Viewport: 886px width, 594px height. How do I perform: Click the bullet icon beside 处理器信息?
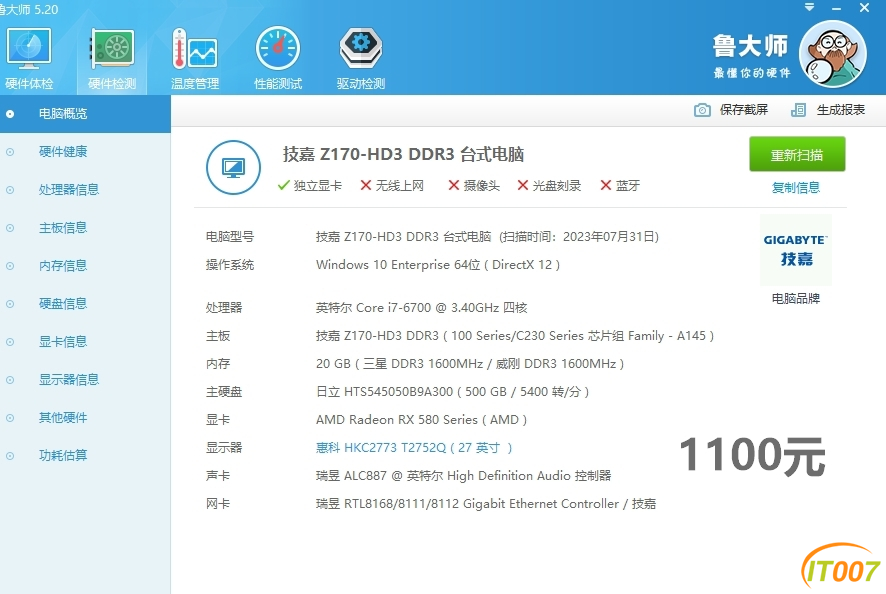(10, 190)
